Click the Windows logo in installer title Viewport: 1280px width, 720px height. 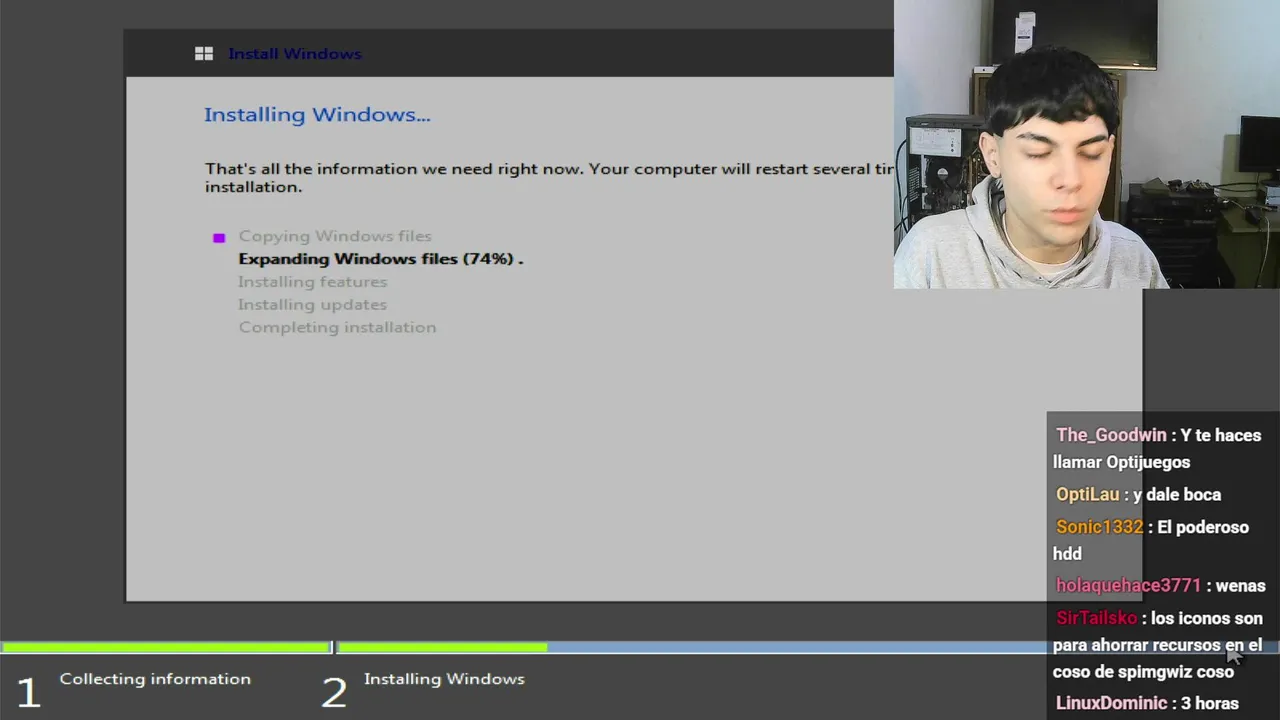pos(204,54)
